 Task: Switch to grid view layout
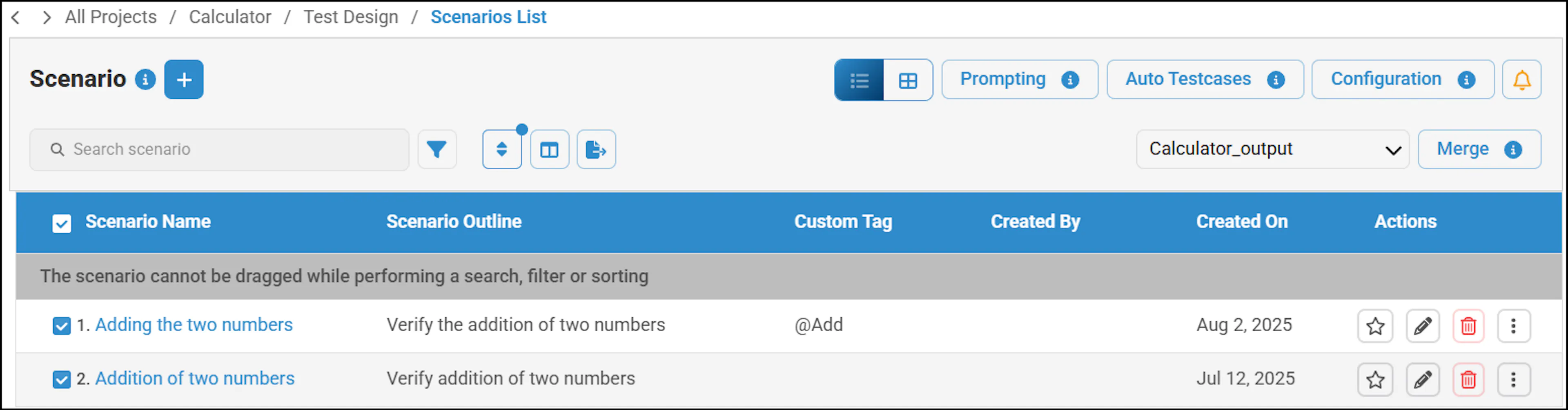[908, 80]
